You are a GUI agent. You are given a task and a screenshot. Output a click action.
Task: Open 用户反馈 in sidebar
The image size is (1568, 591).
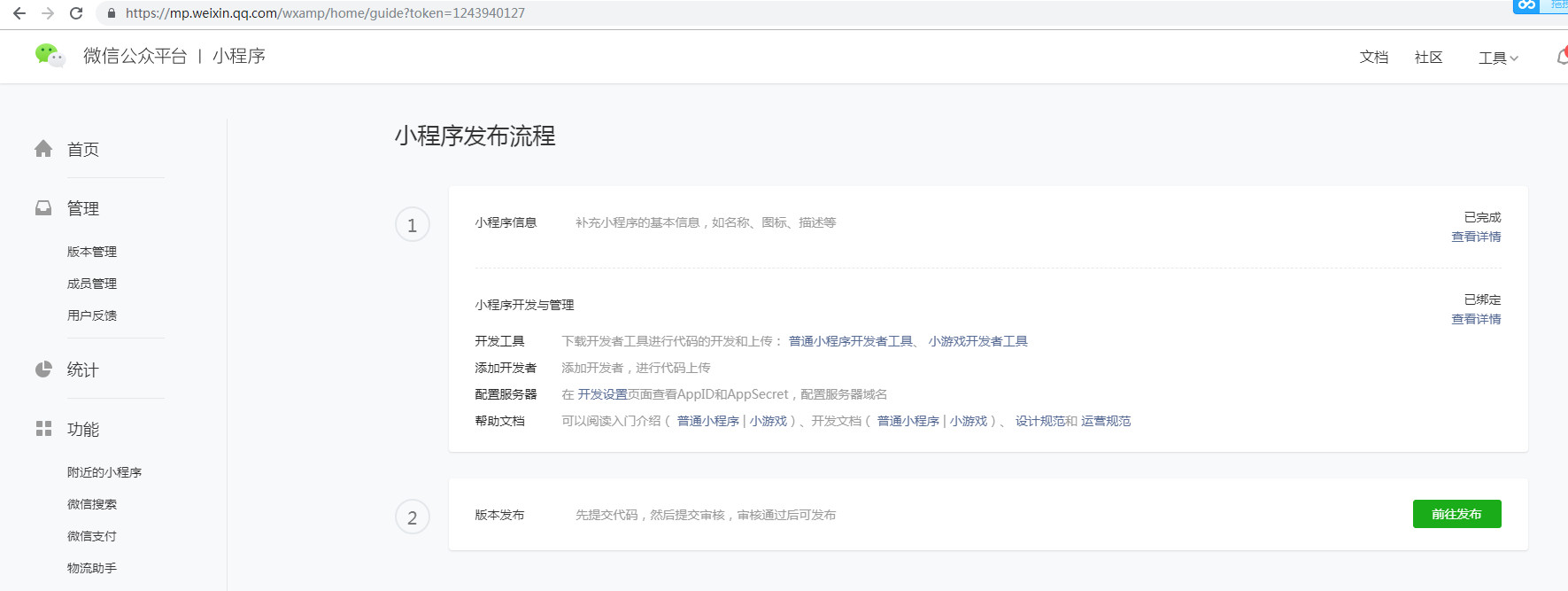tap(92, 315)
